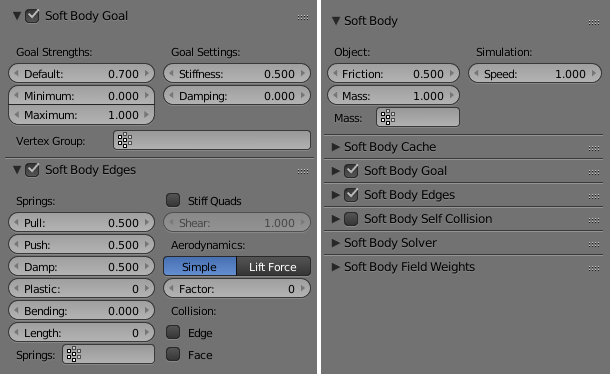
Task: Grab drag handle of Soft Body Field Weights panel
Action: [x=594, y=268]
